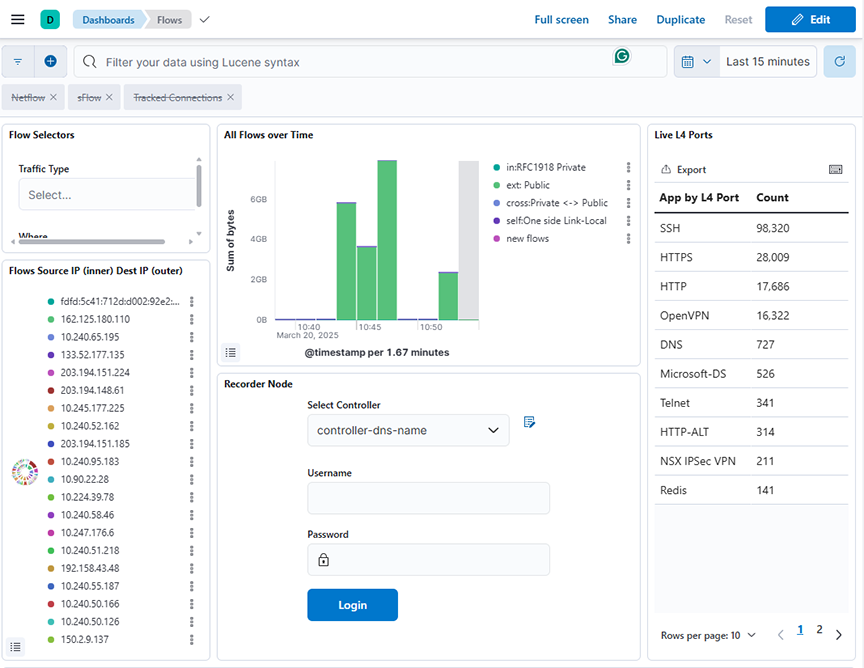The width and height of the screenshot is (864, 668).
Task: Go to Dashboards breadcrumb
Action: coord(108,20)
